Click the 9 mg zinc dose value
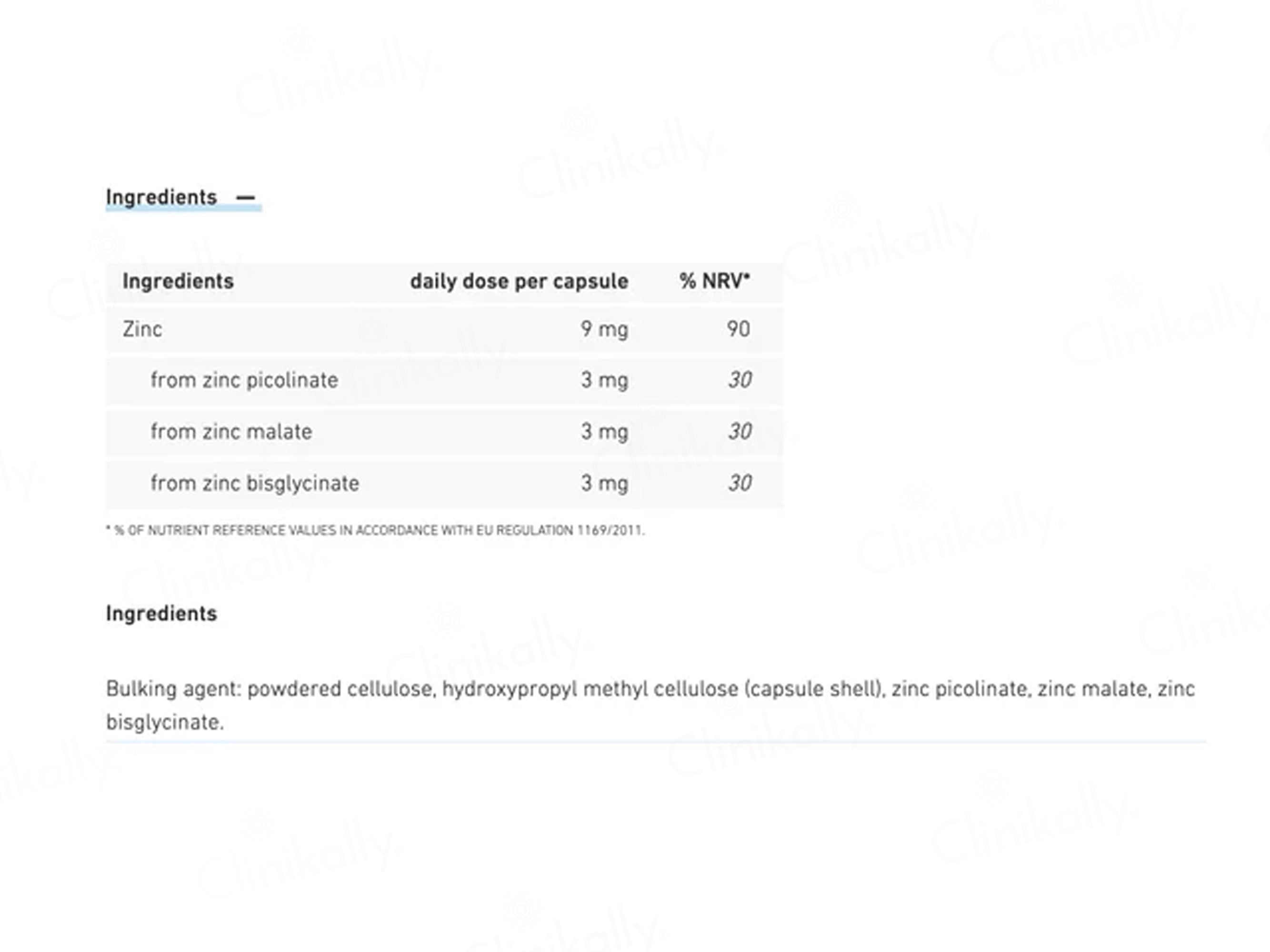The image size is (1270, 952). click(604, 329)
